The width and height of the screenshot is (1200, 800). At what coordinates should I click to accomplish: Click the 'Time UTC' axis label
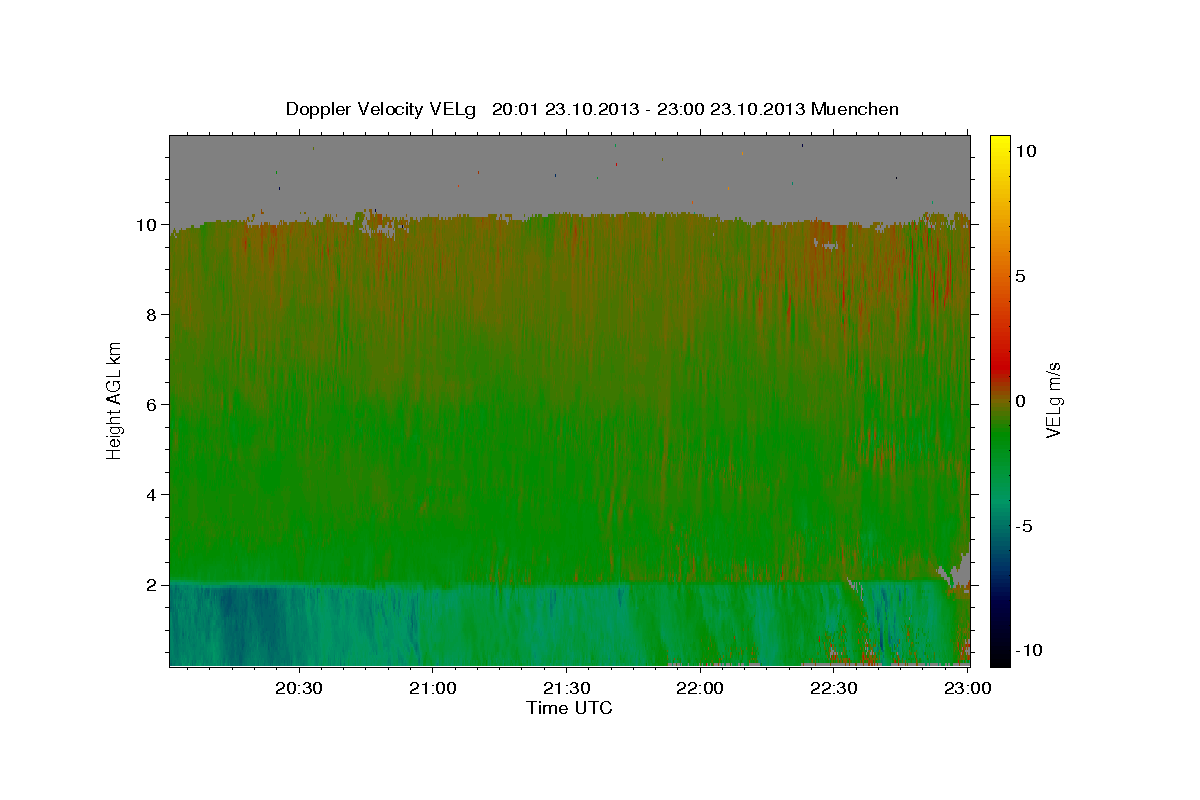coord(569,708)
